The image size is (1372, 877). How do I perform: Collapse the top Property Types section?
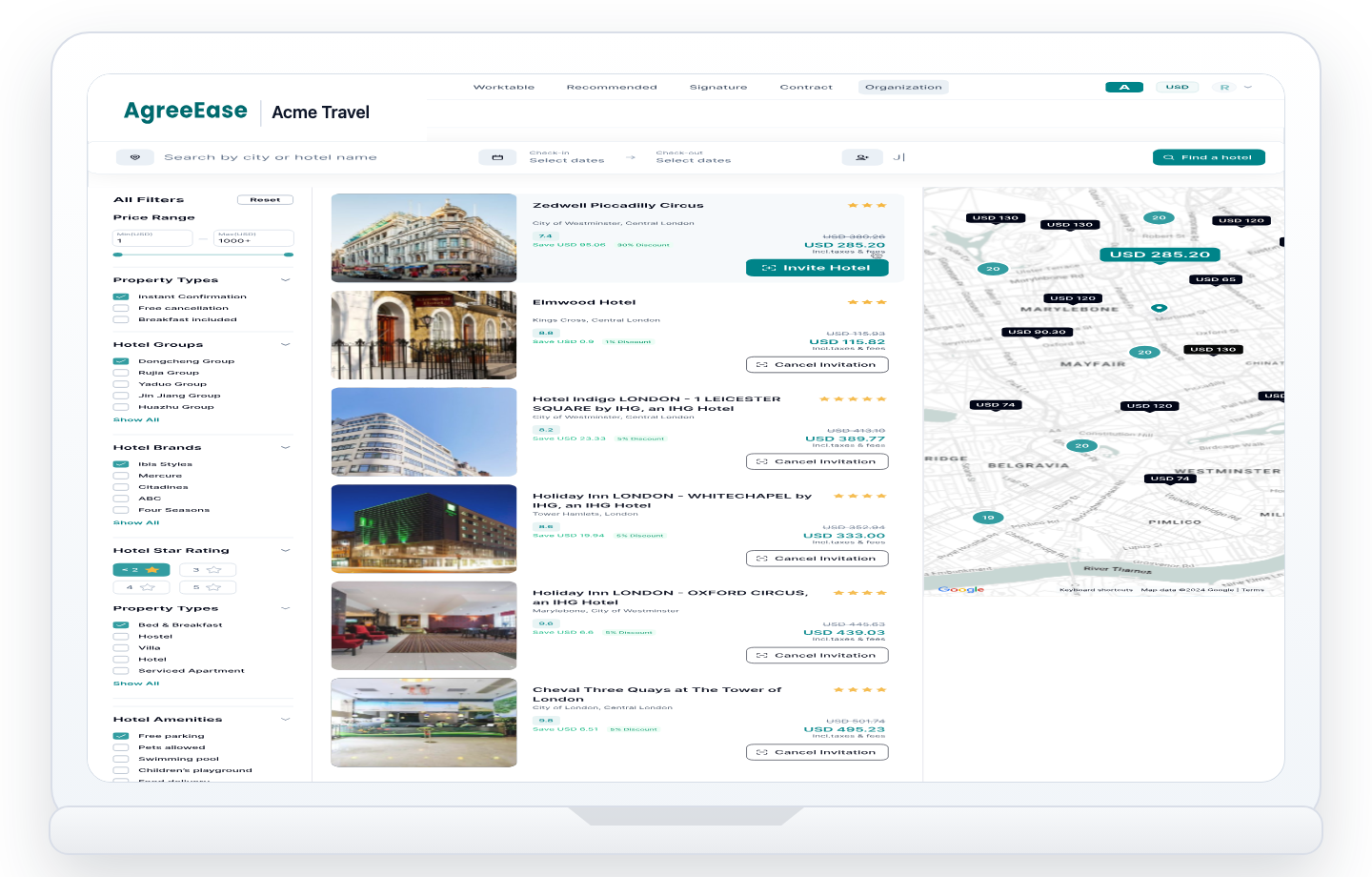pos(286,280)
